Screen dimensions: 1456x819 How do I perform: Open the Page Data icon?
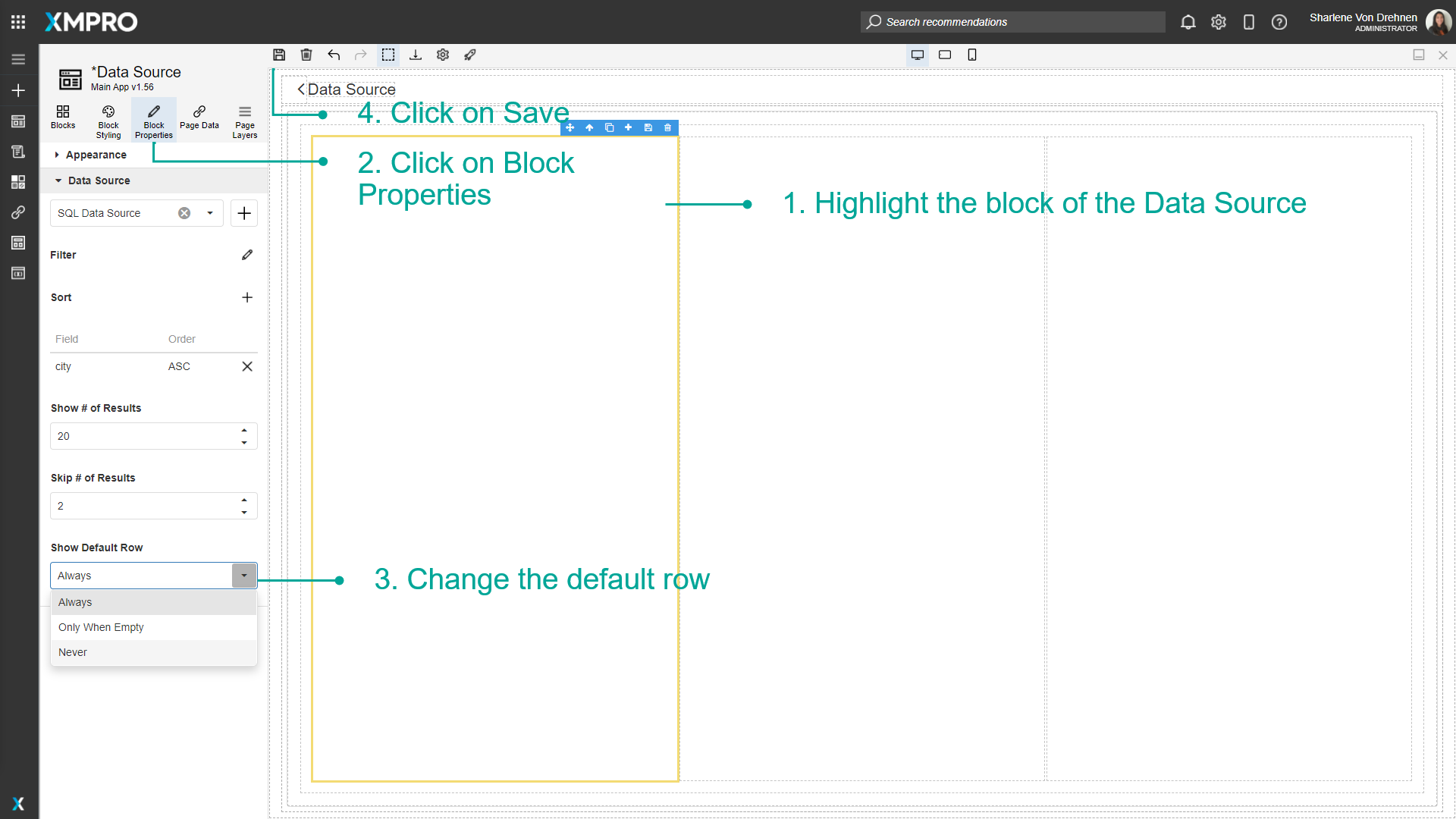pos(199,118)
